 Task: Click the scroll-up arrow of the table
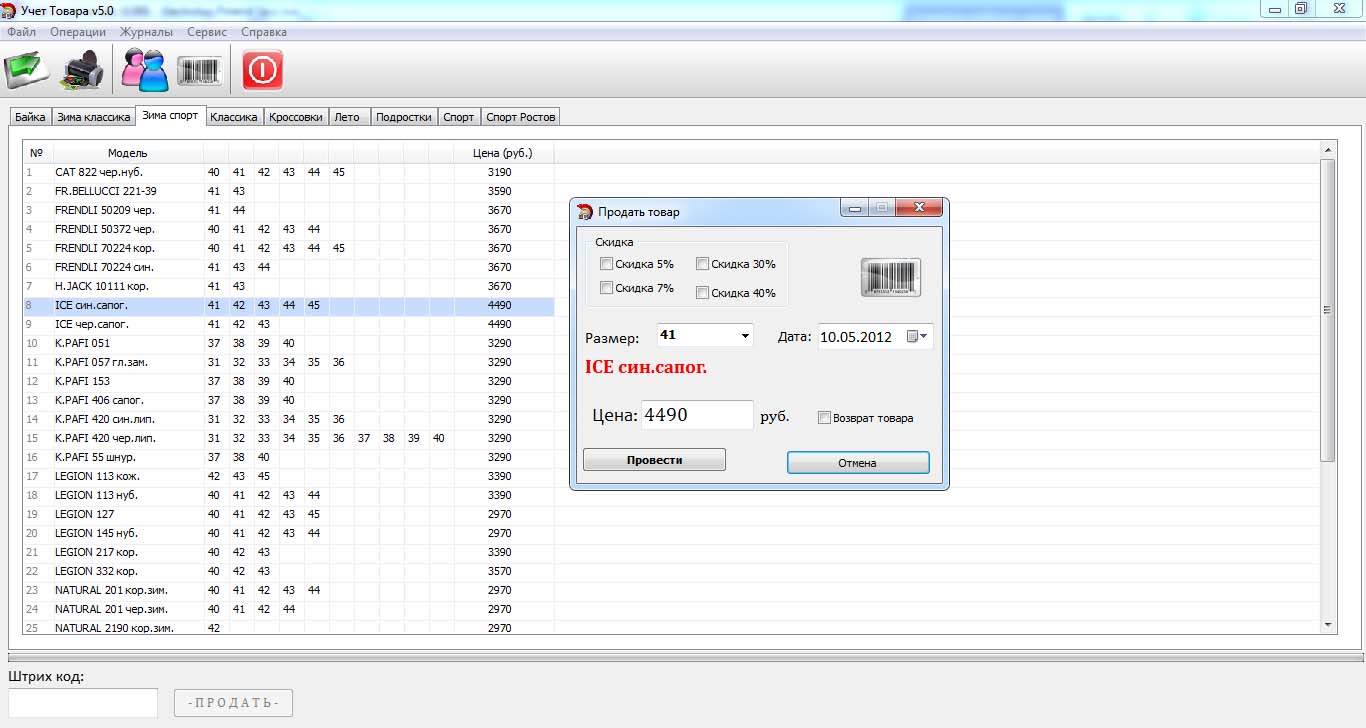(1328, 150)
